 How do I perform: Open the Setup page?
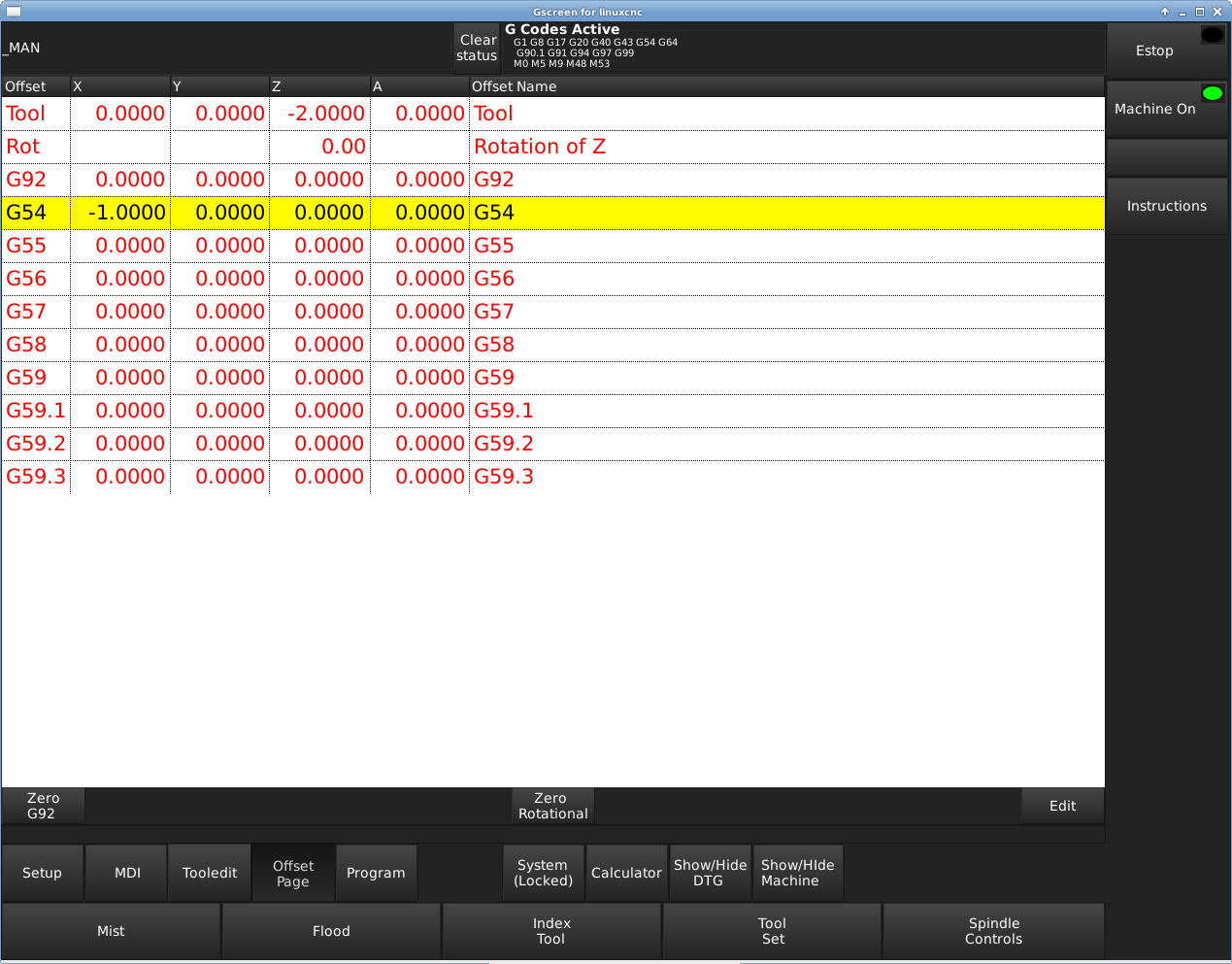click(x=42, y=873)
